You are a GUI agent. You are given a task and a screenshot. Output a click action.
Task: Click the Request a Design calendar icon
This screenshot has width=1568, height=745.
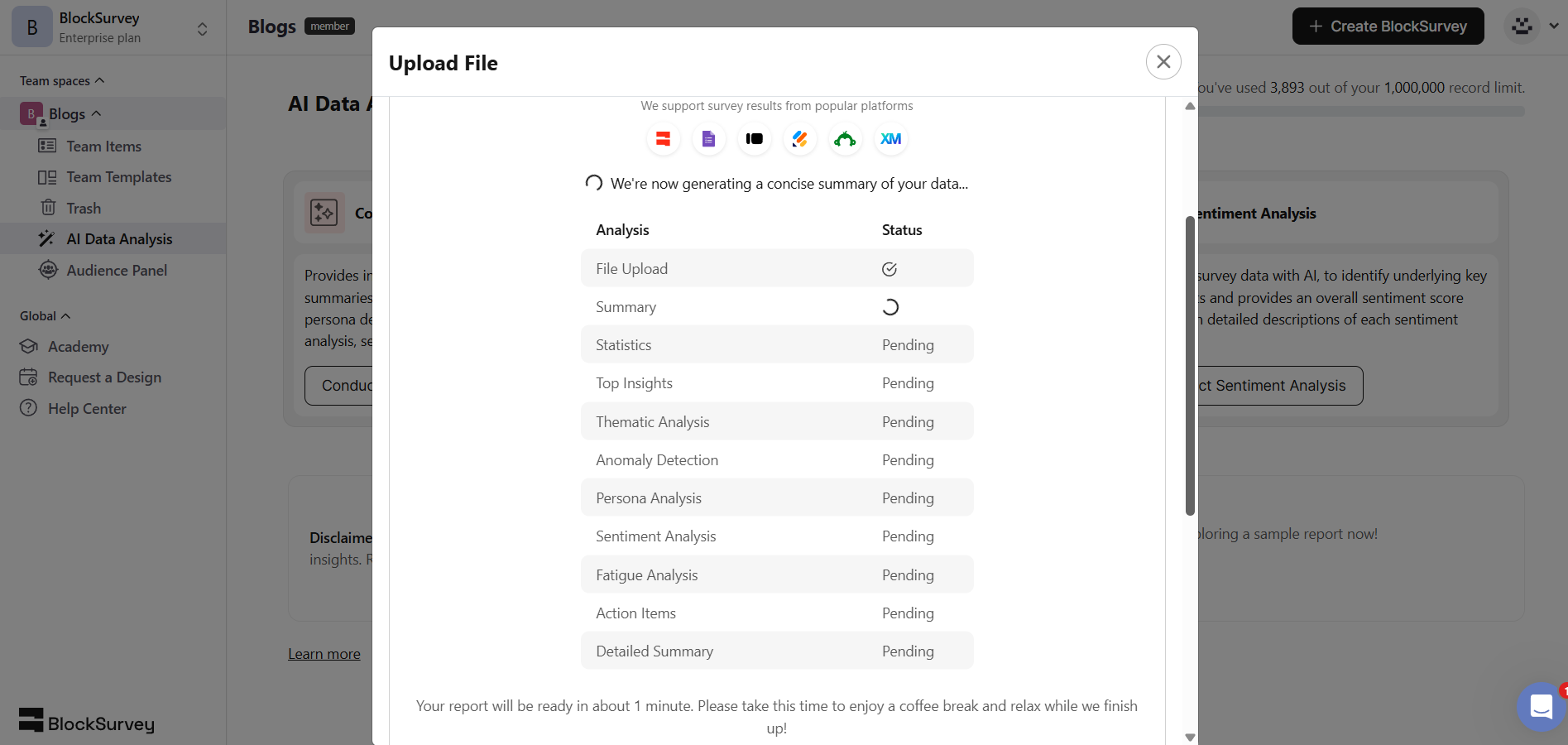click(x=28, y=377)
